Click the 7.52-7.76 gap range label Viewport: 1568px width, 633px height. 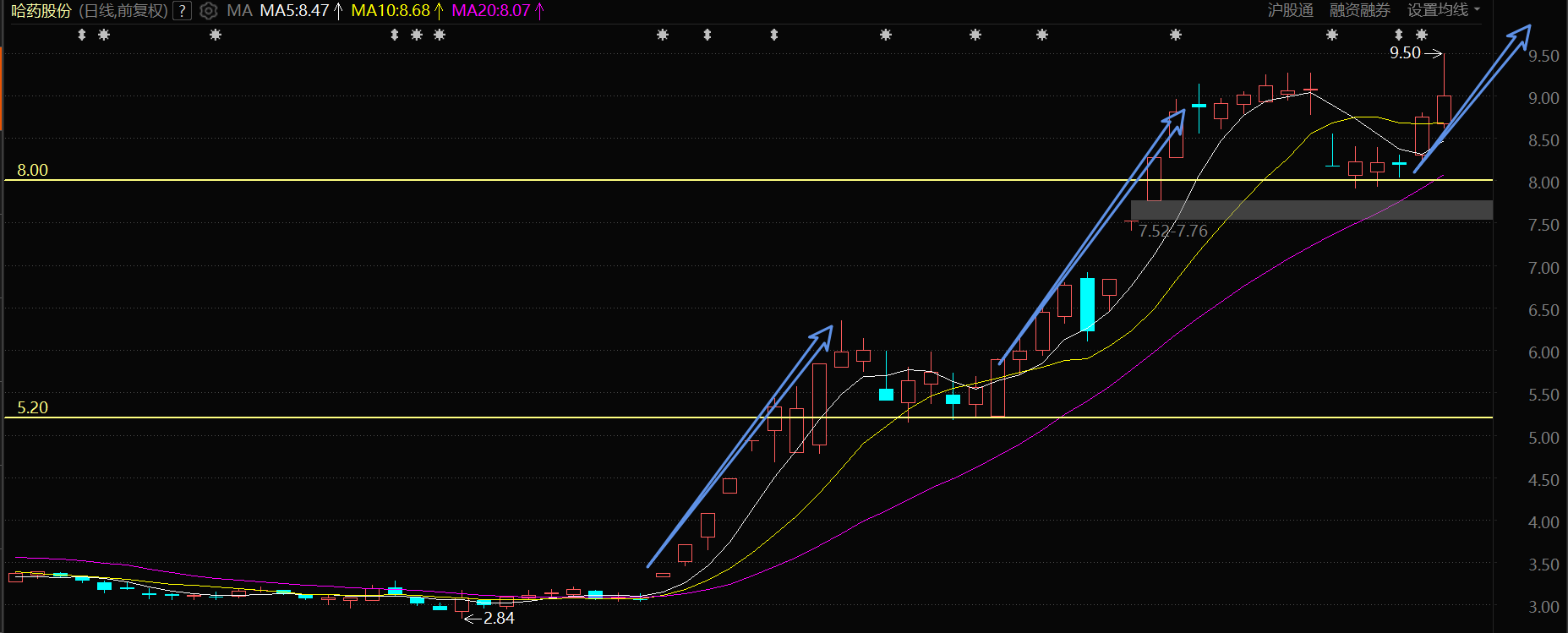pos(1173,231)
